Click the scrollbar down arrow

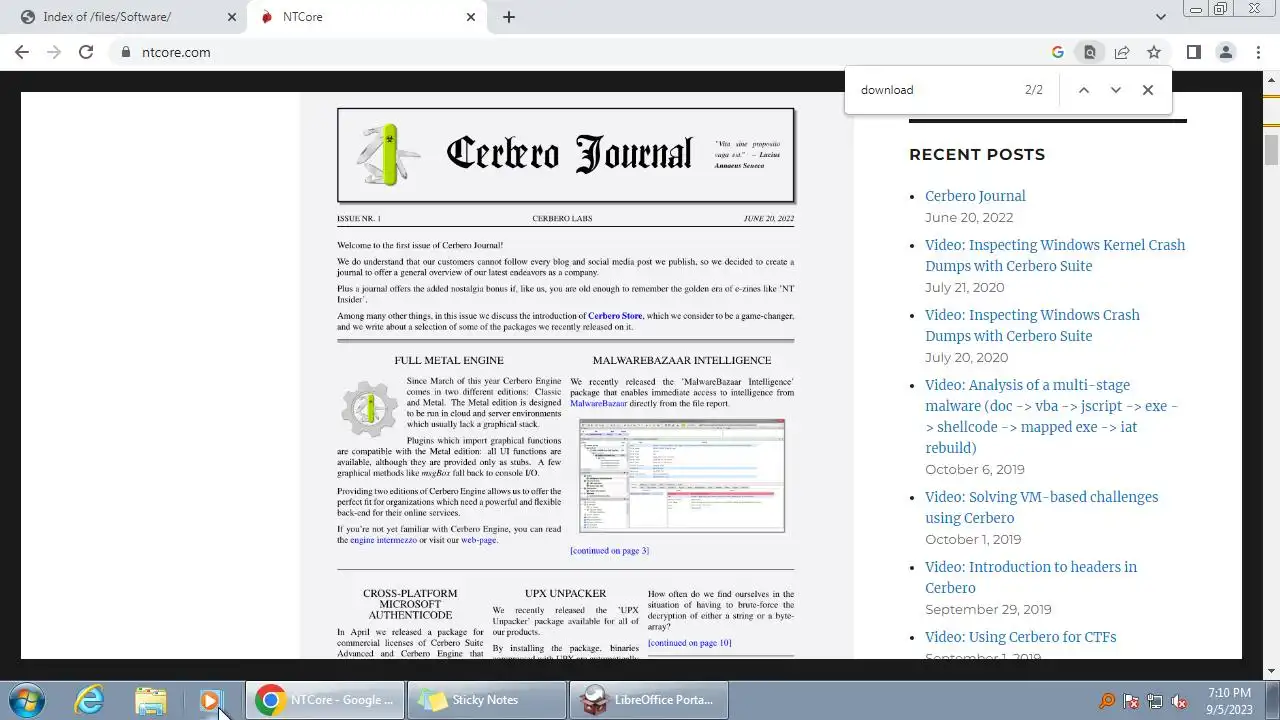(1271, 671)
